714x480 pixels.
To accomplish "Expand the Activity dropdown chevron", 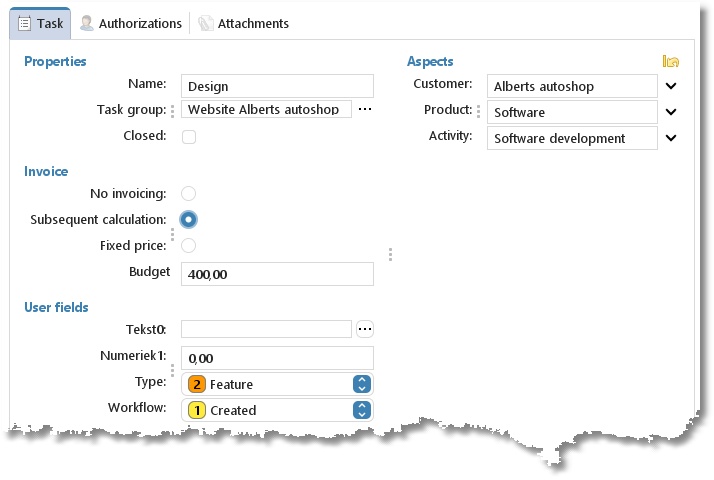I will point(671,138).
